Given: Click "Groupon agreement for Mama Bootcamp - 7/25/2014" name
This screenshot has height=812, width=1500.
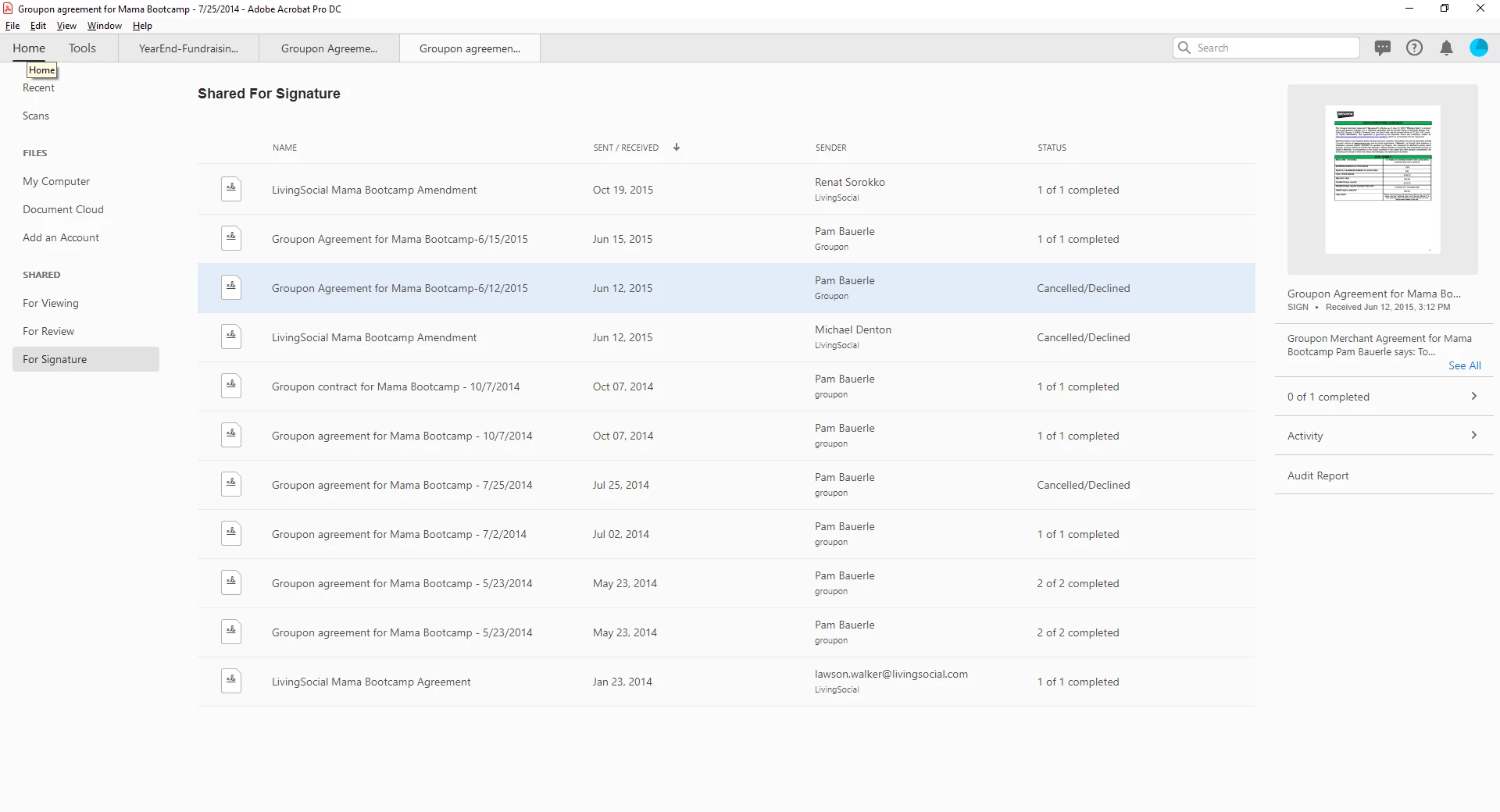Looking at the screenshot, I should coord(402,485).
